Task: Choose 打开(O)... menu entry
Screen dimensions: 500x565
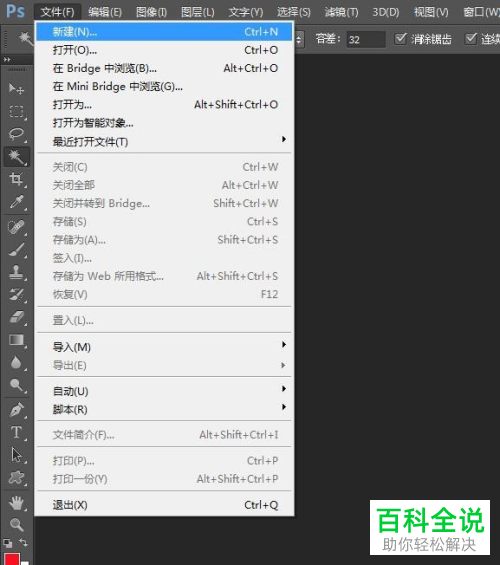Action: [x=164, y=50]
